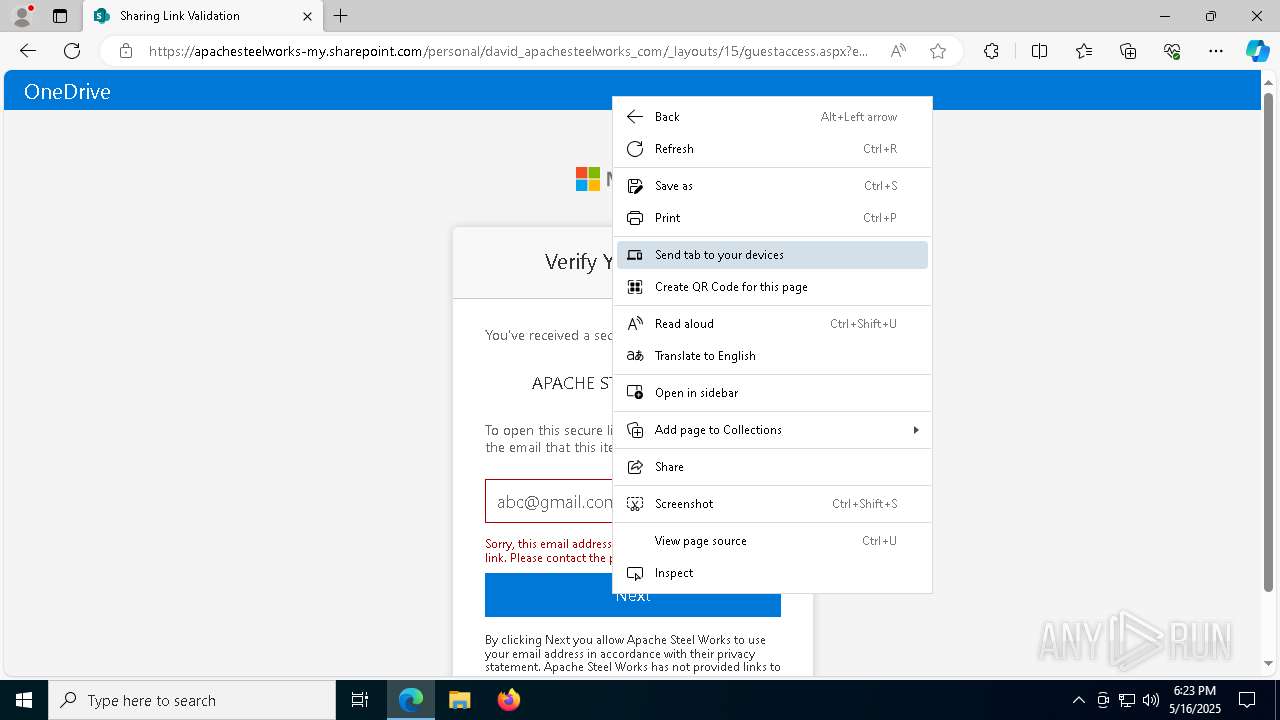View site information lock icon
Image resolution: width=1280 pixels, height=720 pixels.
126,51
